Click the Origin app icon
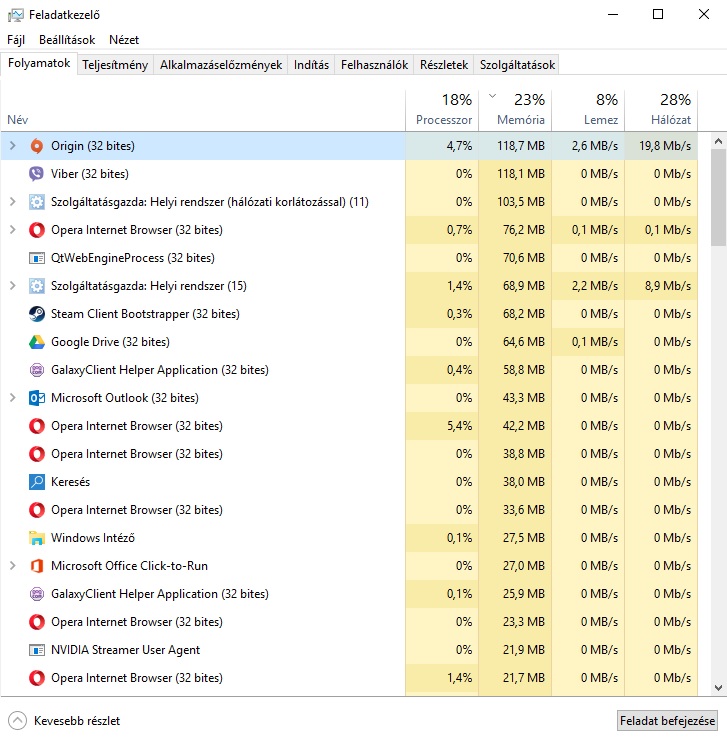 tap(37, 146)
